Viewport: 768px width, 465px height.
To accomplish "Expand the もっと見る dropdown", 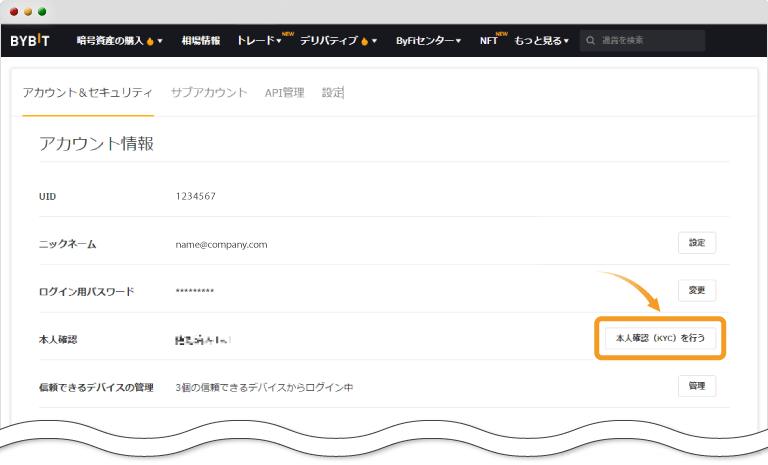I will 542,41.
